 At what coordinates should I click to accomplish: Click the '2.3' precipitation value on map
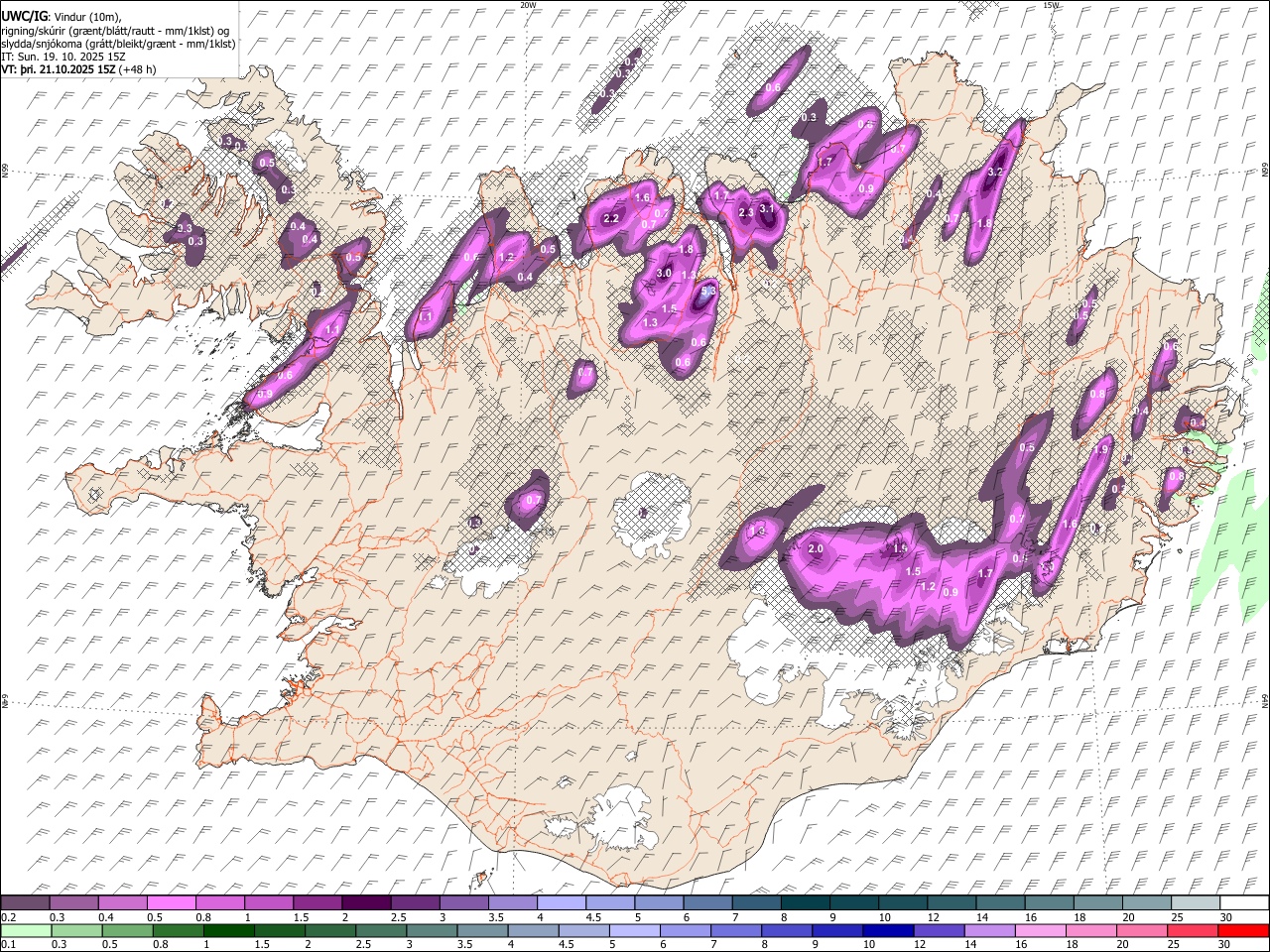click(747, 212)
